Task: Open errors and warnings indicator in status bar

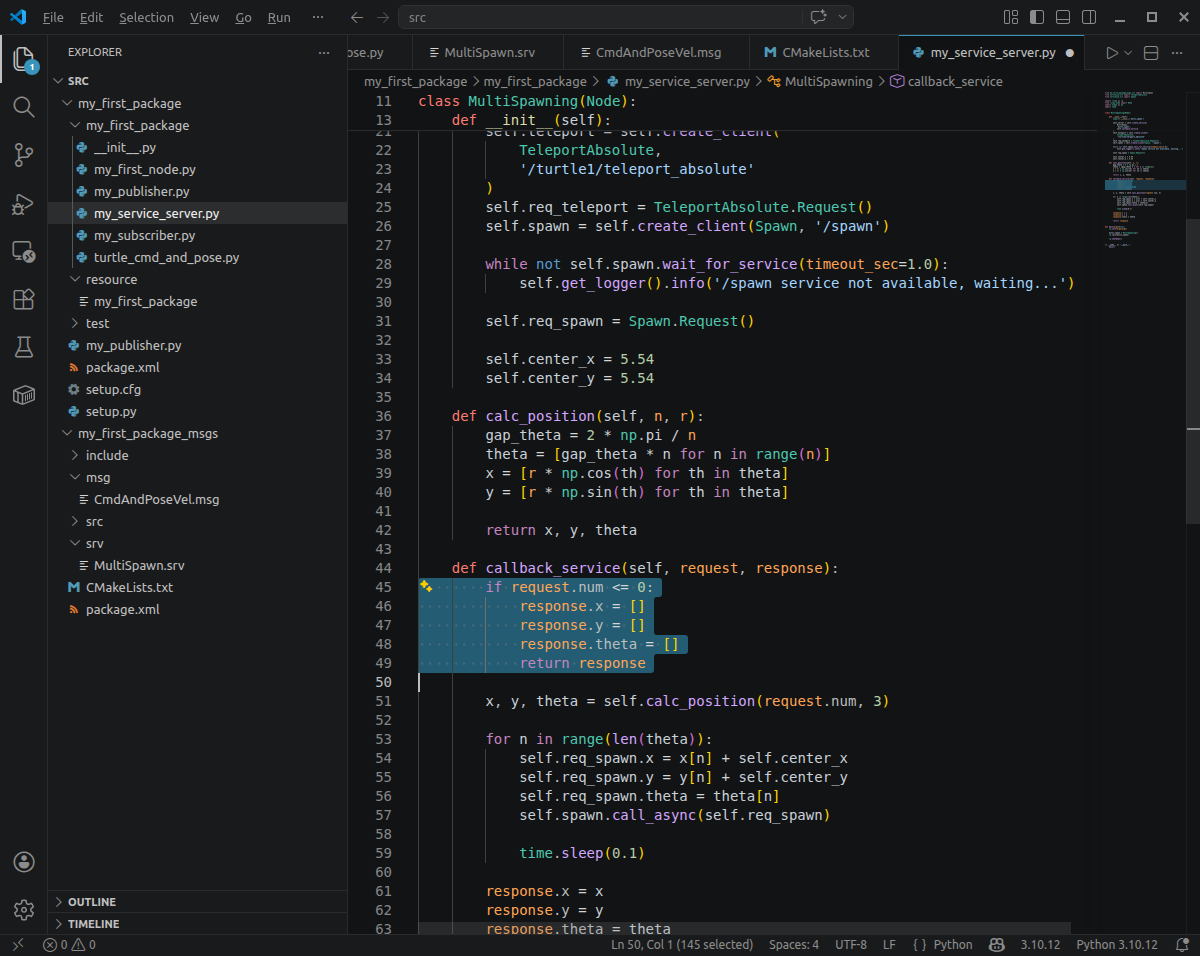Action: pyautogui.click(x=70, y=945)
